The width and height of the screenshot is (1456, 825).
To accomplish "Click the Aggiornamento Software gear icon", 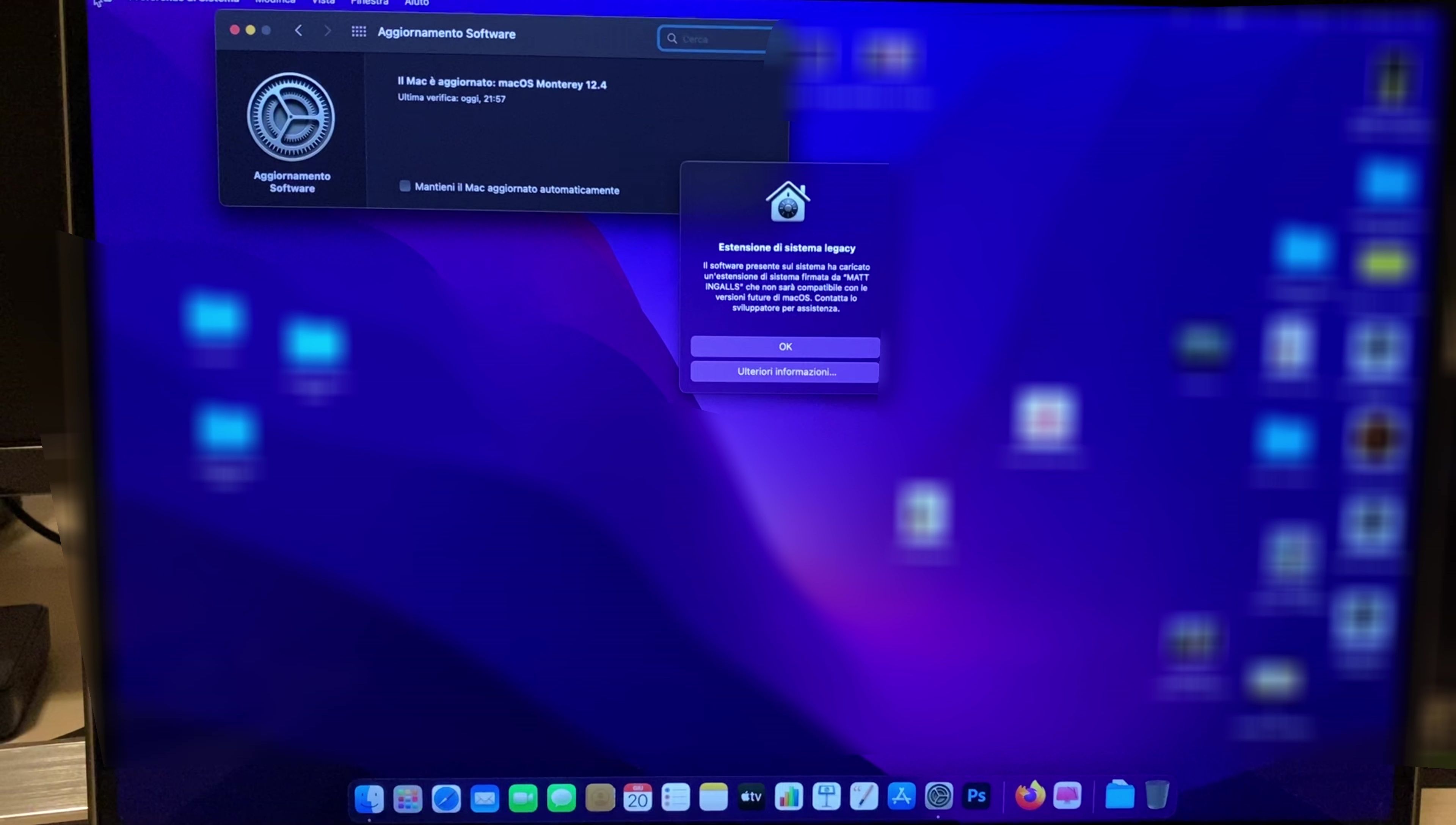I will (291, 117).
